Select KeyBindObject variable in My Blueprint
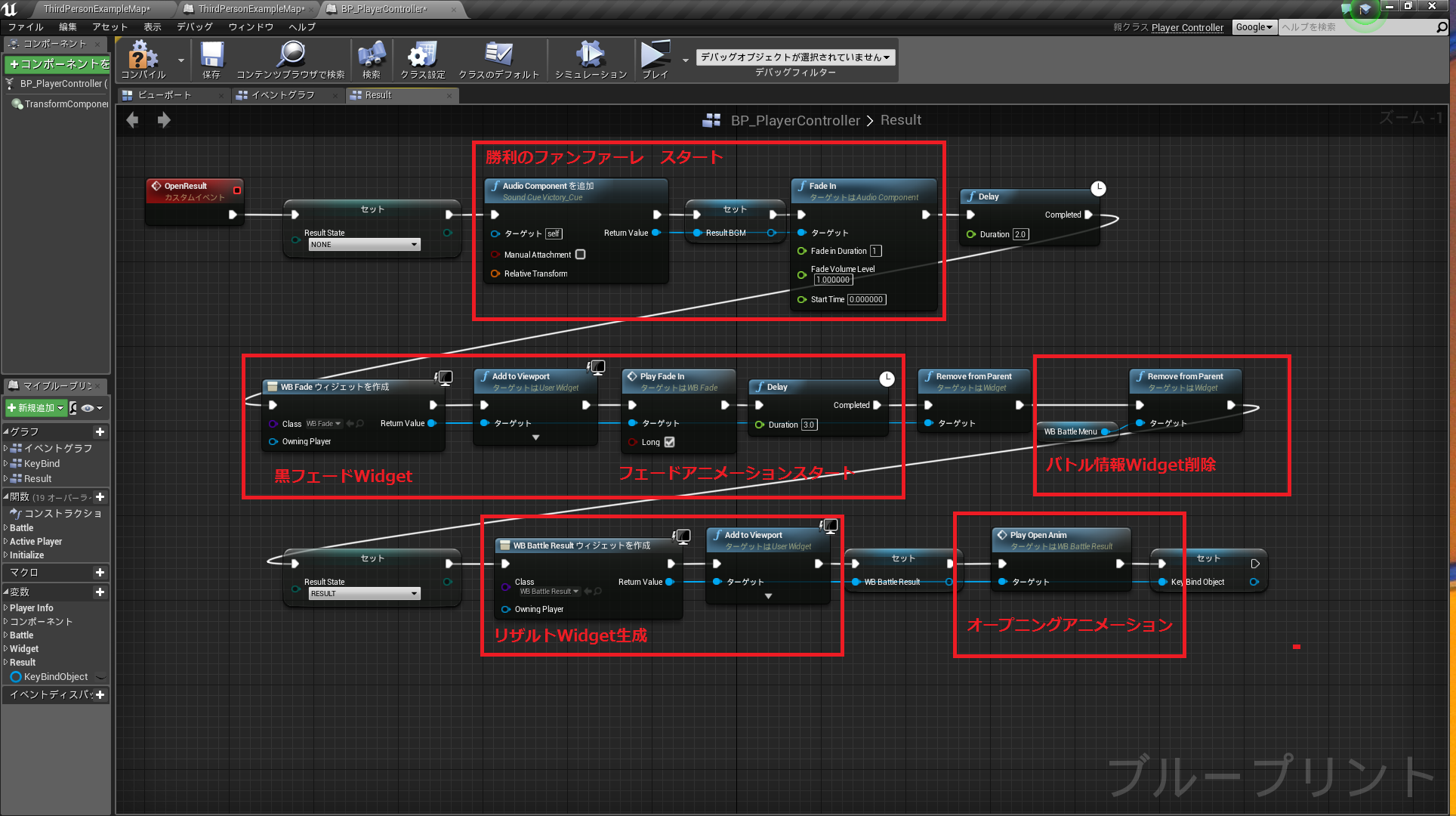1456x816 pixels. click(x=55, y=677)
